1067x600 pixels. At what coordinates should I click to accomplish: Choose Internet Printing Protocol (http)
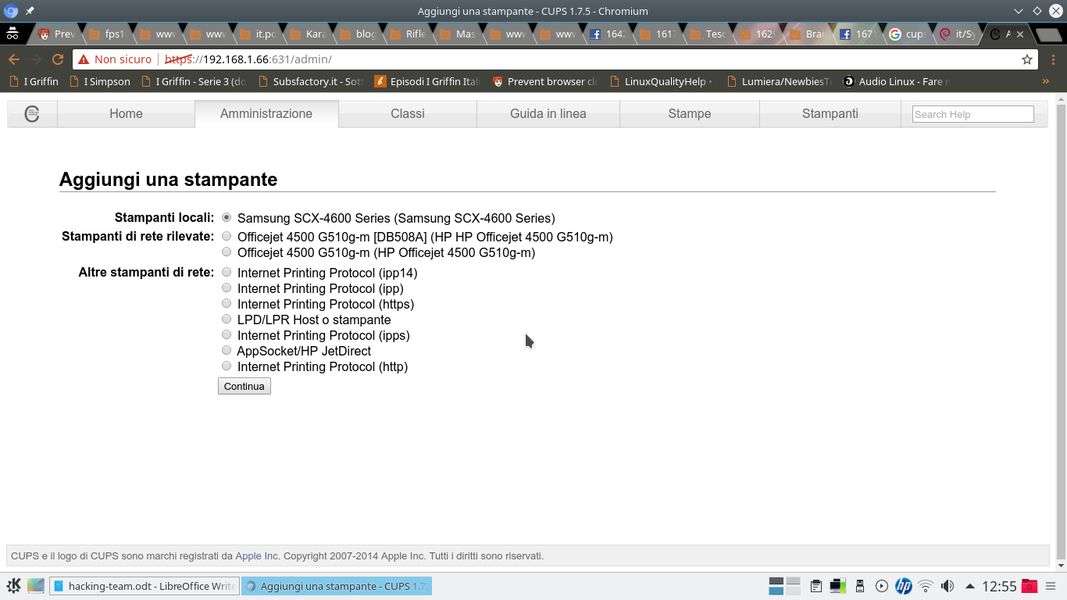[x=227, y=366]
